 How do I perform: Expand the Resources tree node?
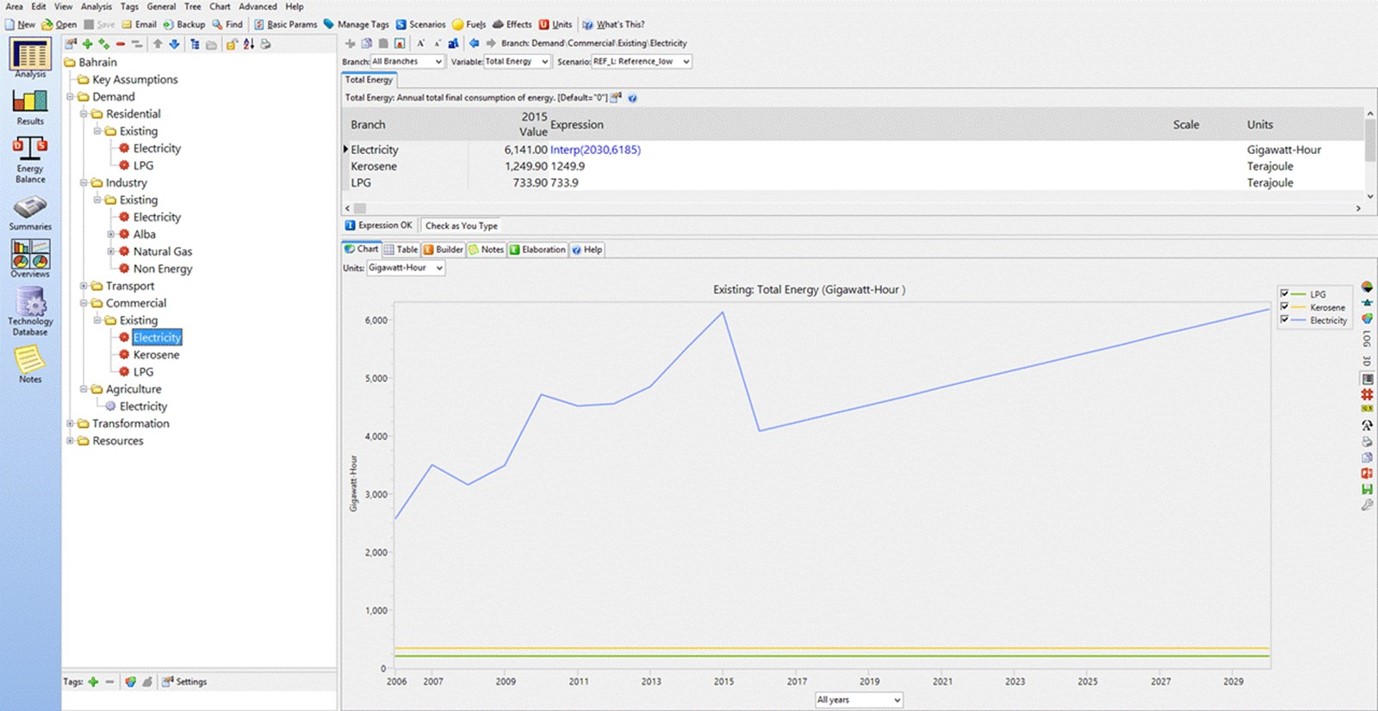pos(70,441)
